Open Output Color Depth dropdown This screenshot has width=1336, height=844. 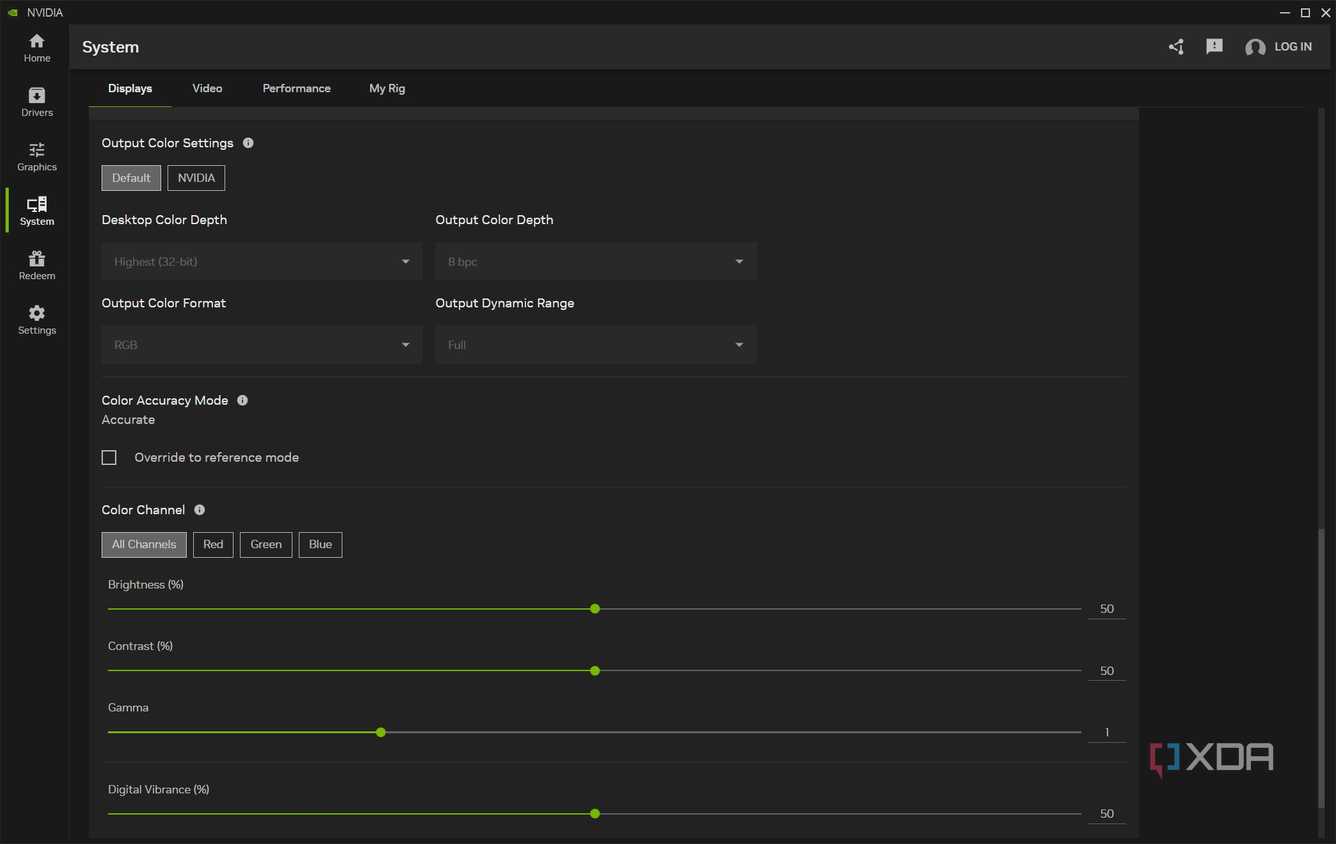coord(596,262)
